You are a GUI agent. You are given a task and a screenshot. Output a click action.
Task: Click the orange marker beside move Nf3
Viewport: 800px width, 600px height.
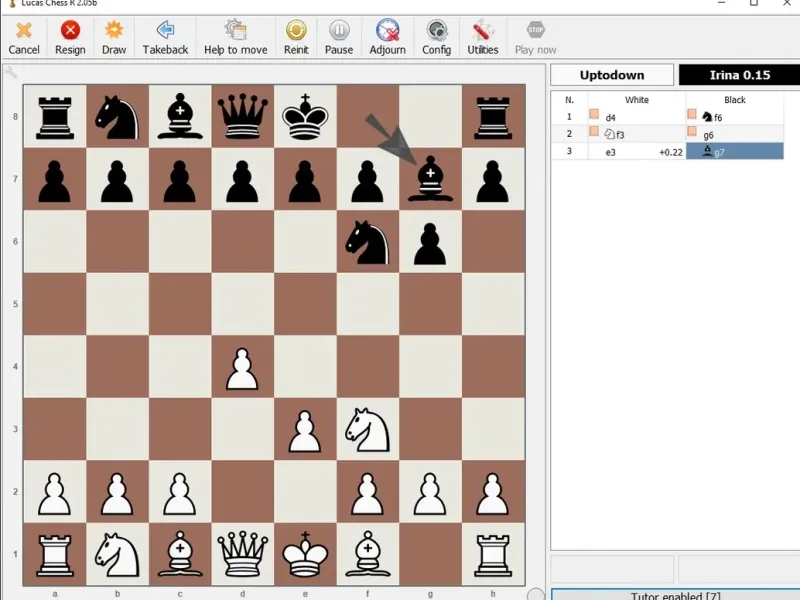tap(594, 132)
